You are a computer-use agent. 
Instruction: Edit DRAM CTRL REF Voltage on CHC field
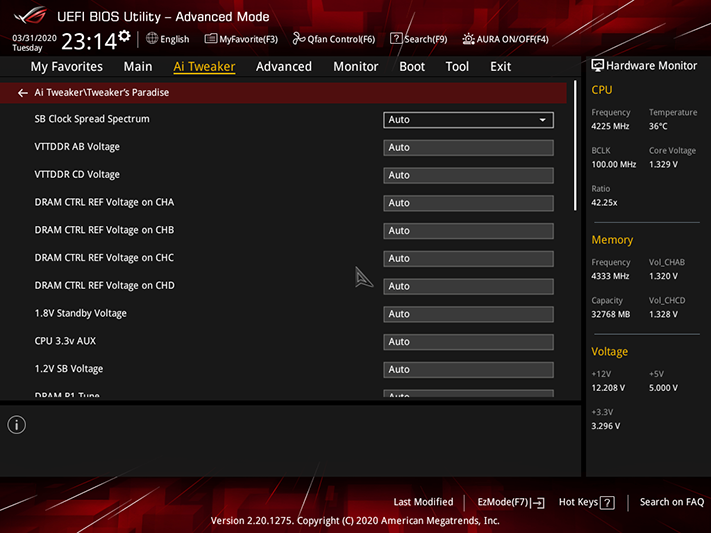[468, 259]
